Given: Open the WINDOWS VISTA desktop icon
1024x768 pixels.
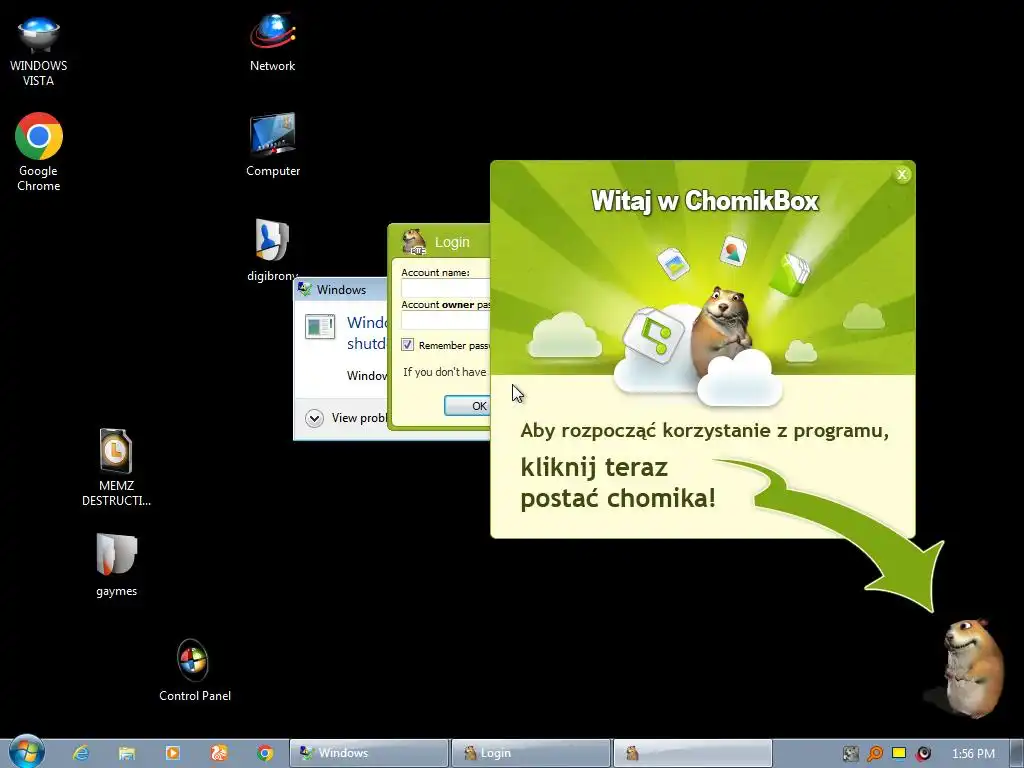Looking at the screenshot, I should (39, 51).
